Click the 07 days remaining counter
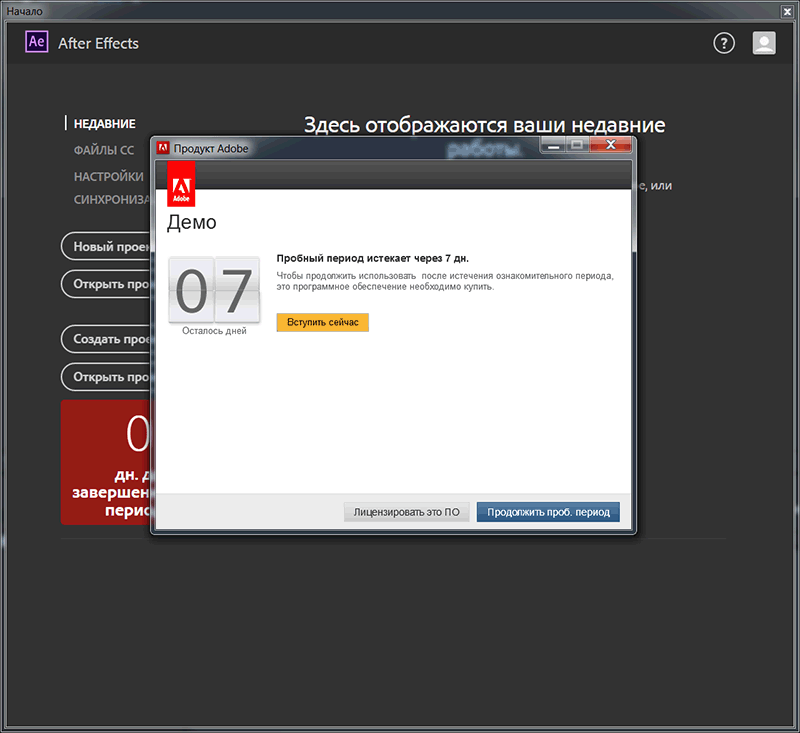Viewport: 800px width, 733px height. [x=214, y=290]
